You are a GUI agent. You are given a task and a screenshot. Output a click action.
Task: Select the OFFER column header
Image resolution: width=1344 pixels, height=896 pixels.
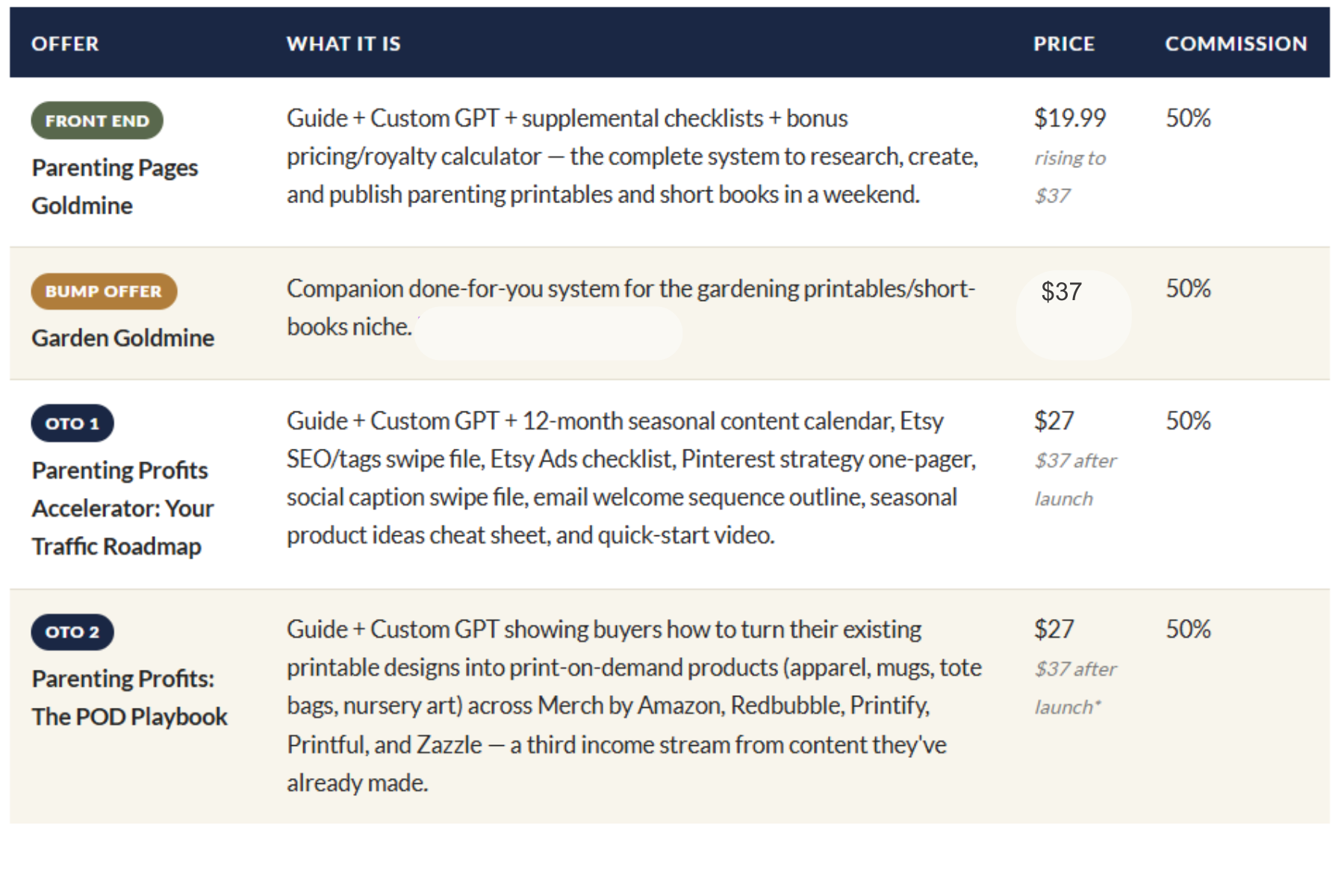coord(65,44)
